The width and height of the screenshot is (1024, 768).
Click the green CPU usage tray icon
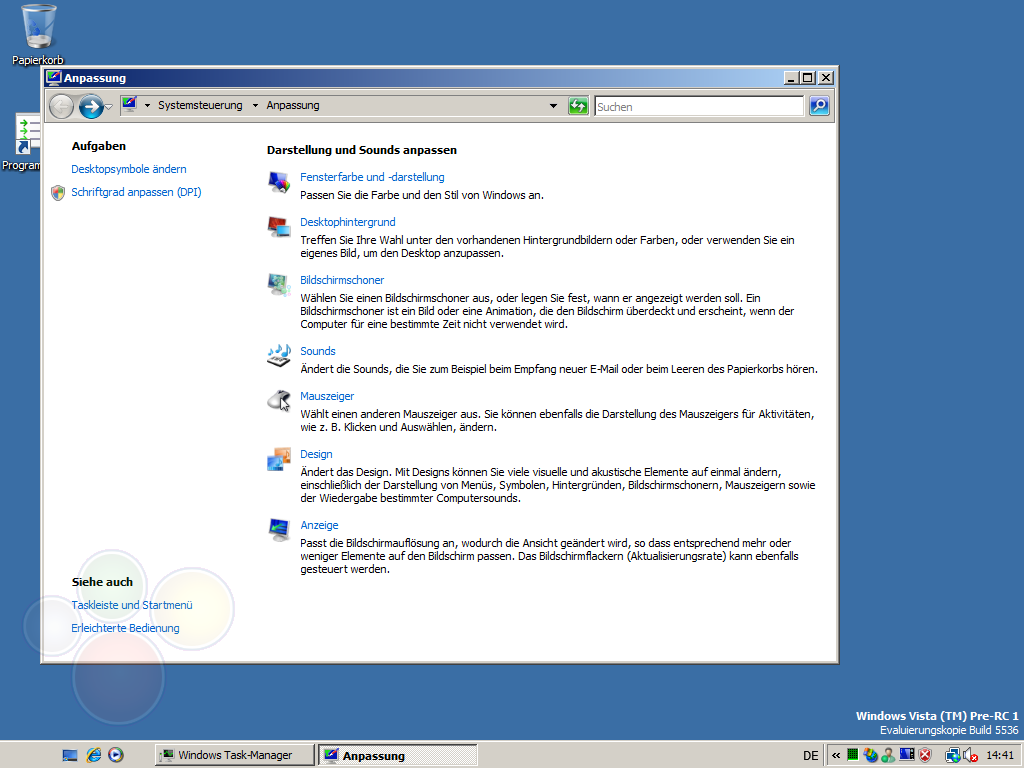[852, 755]
